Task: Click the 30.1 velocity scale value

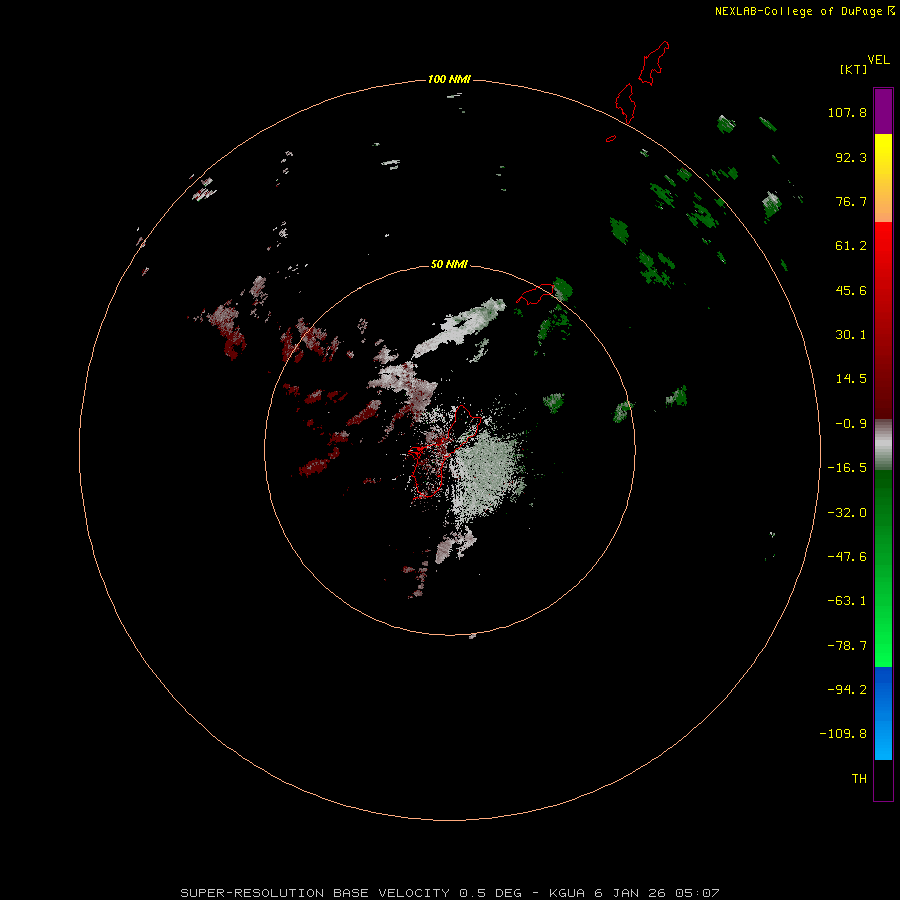Action: [851, 335]
